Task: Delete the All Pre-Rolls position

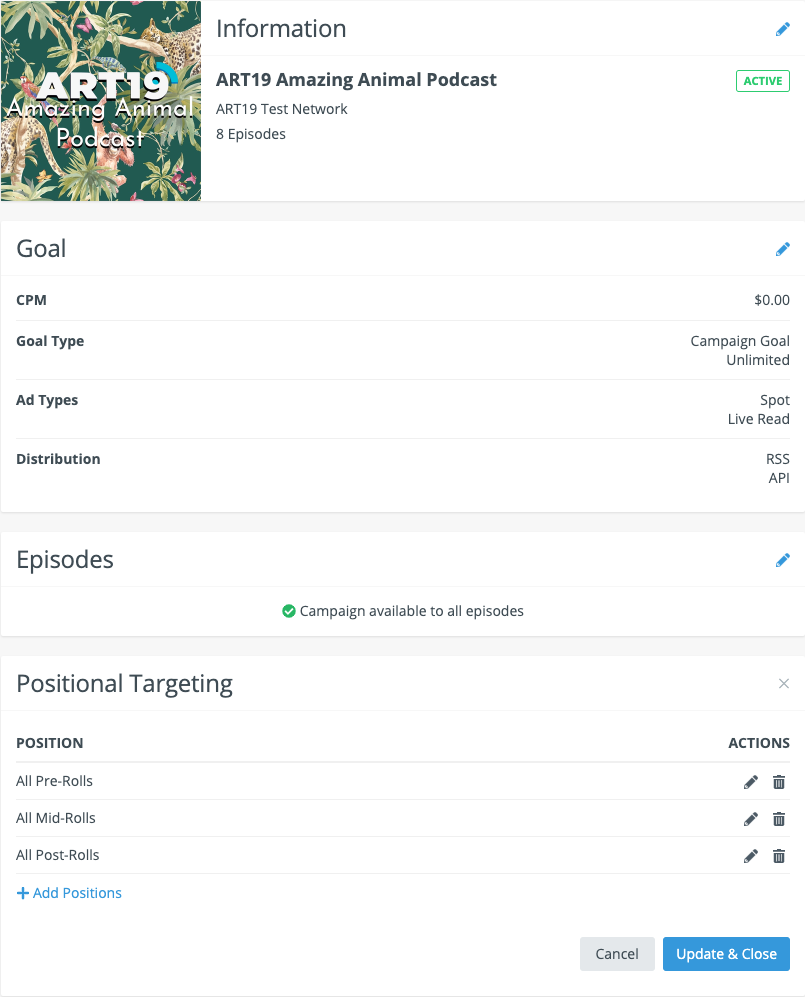Action: pos(779,782)
